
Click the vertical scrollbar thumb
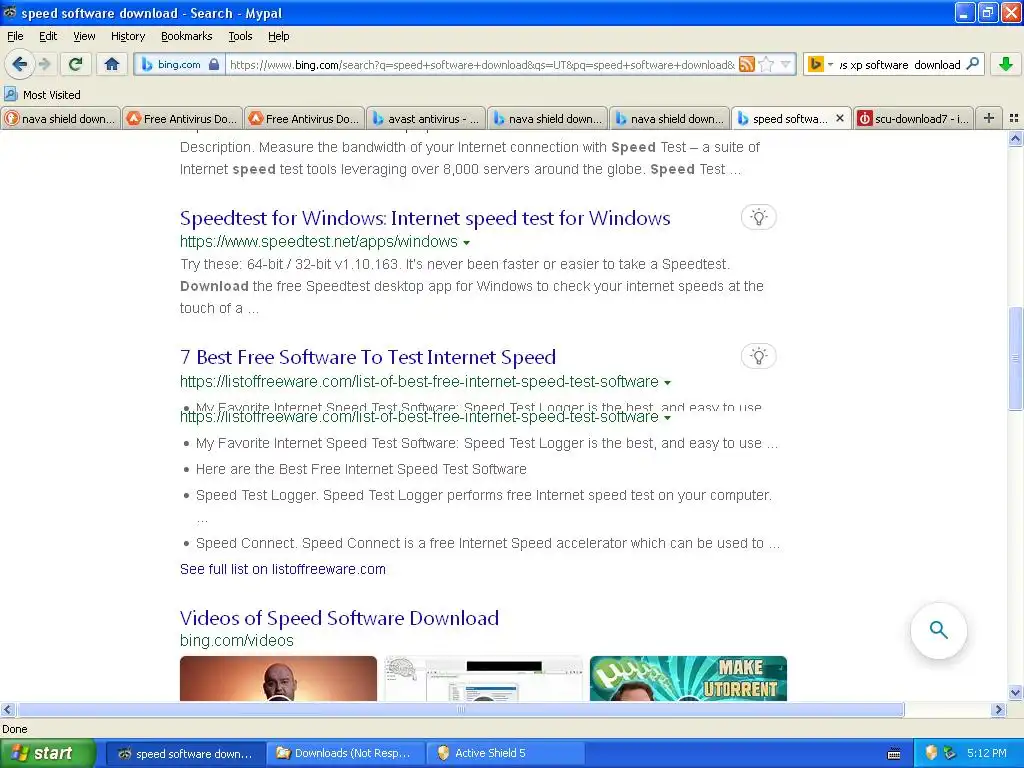coord(1015,359)
